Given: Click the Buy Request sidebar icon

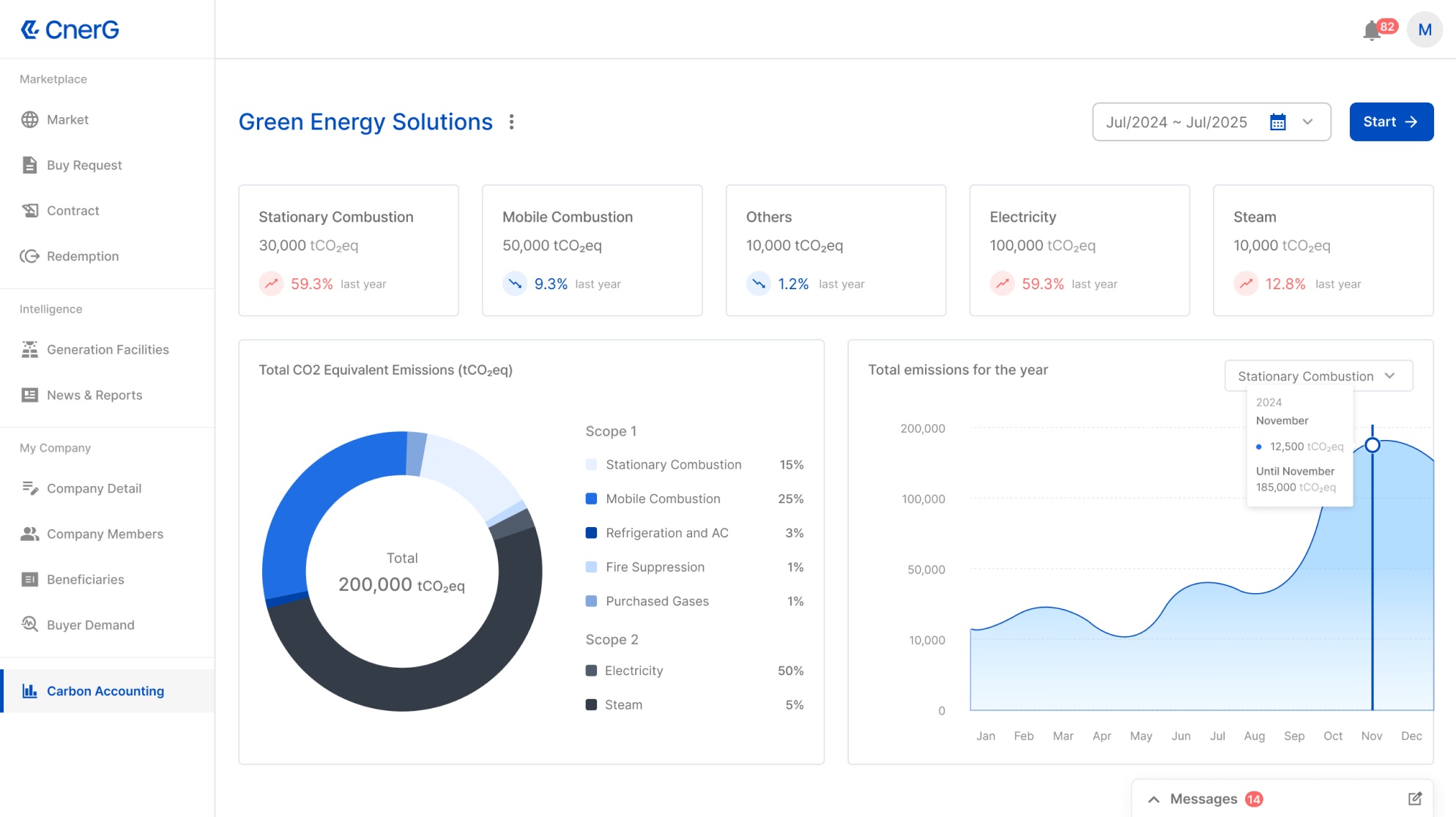Looking at the screenshot, I should click(29, 165).
